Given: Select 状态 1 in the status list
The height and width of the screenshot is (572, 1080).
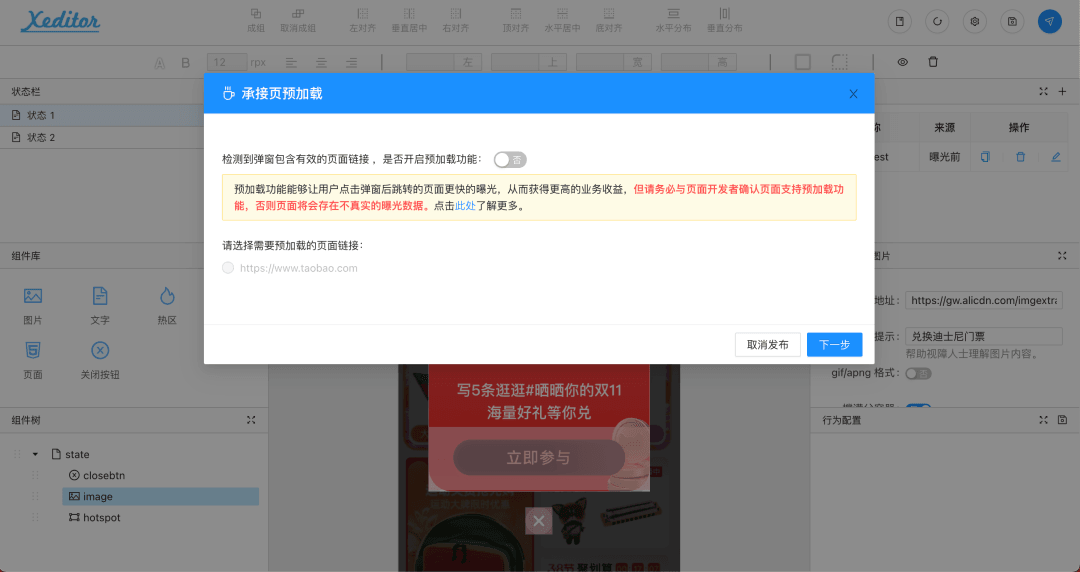Looking at the screenshot, I should [102, 115].
